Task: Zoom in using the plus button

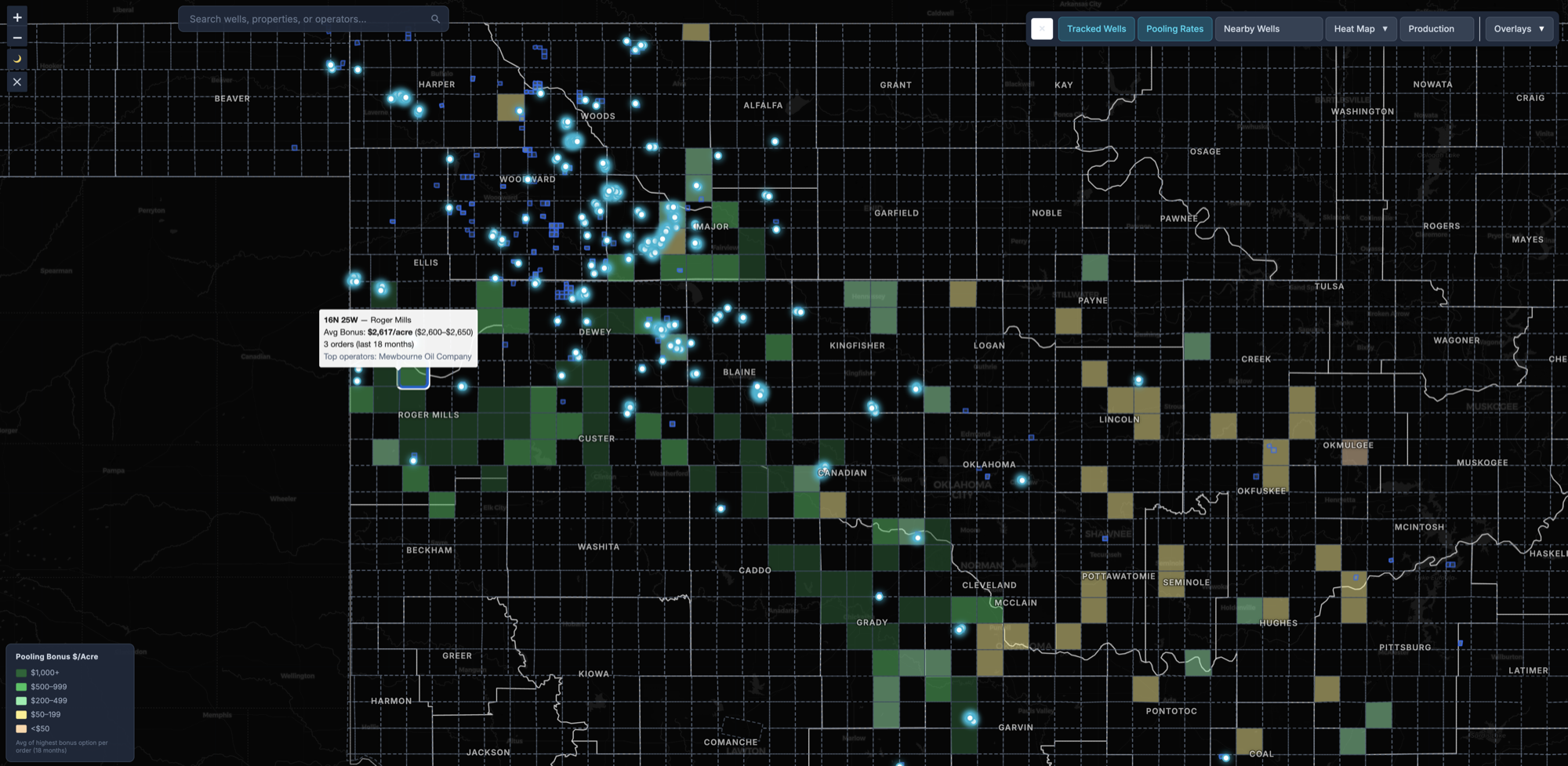Action: (17, 17)
